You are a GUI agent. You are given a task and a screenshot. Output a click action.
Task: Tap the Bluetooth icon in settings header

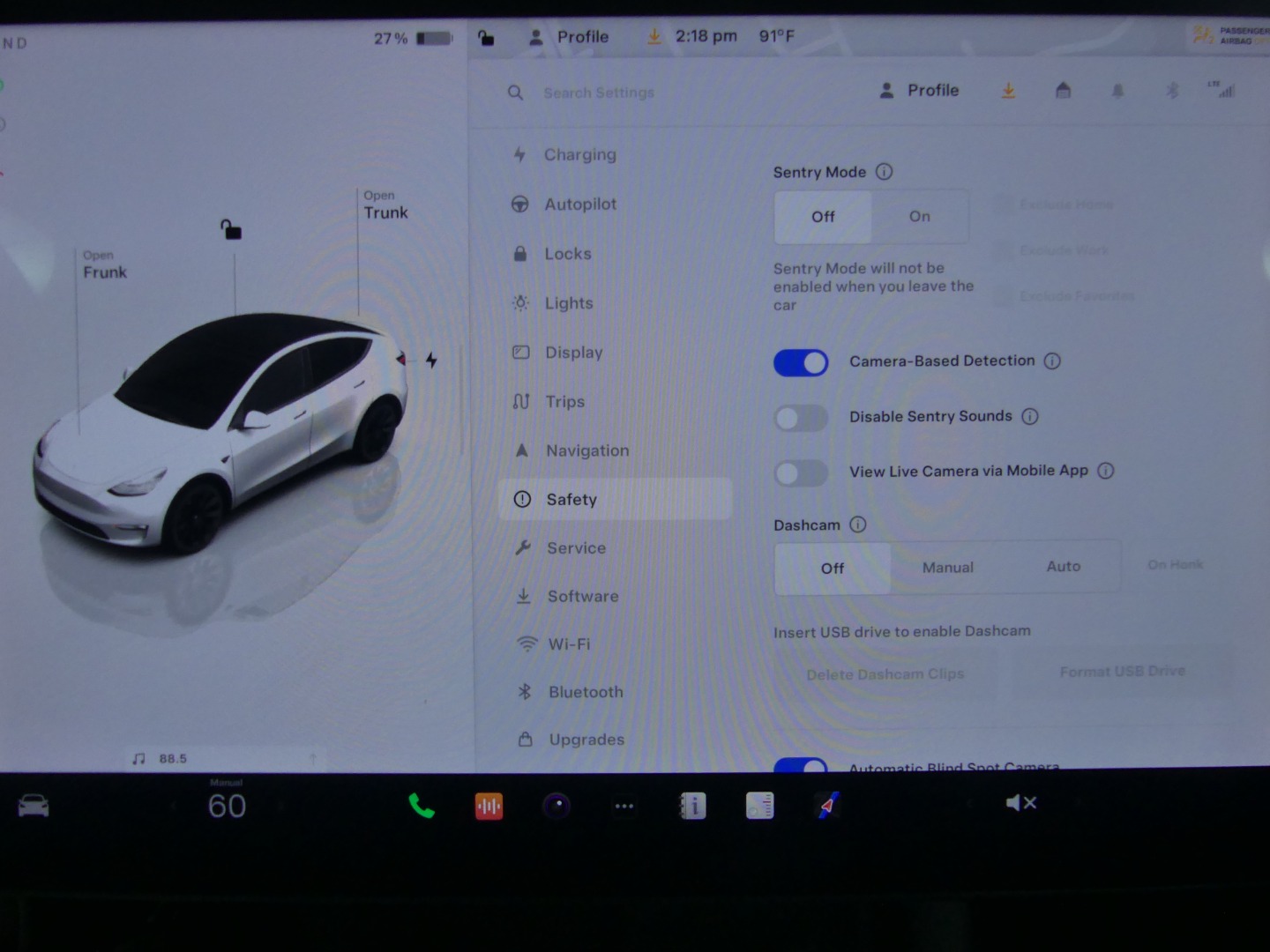point(1172,90)
